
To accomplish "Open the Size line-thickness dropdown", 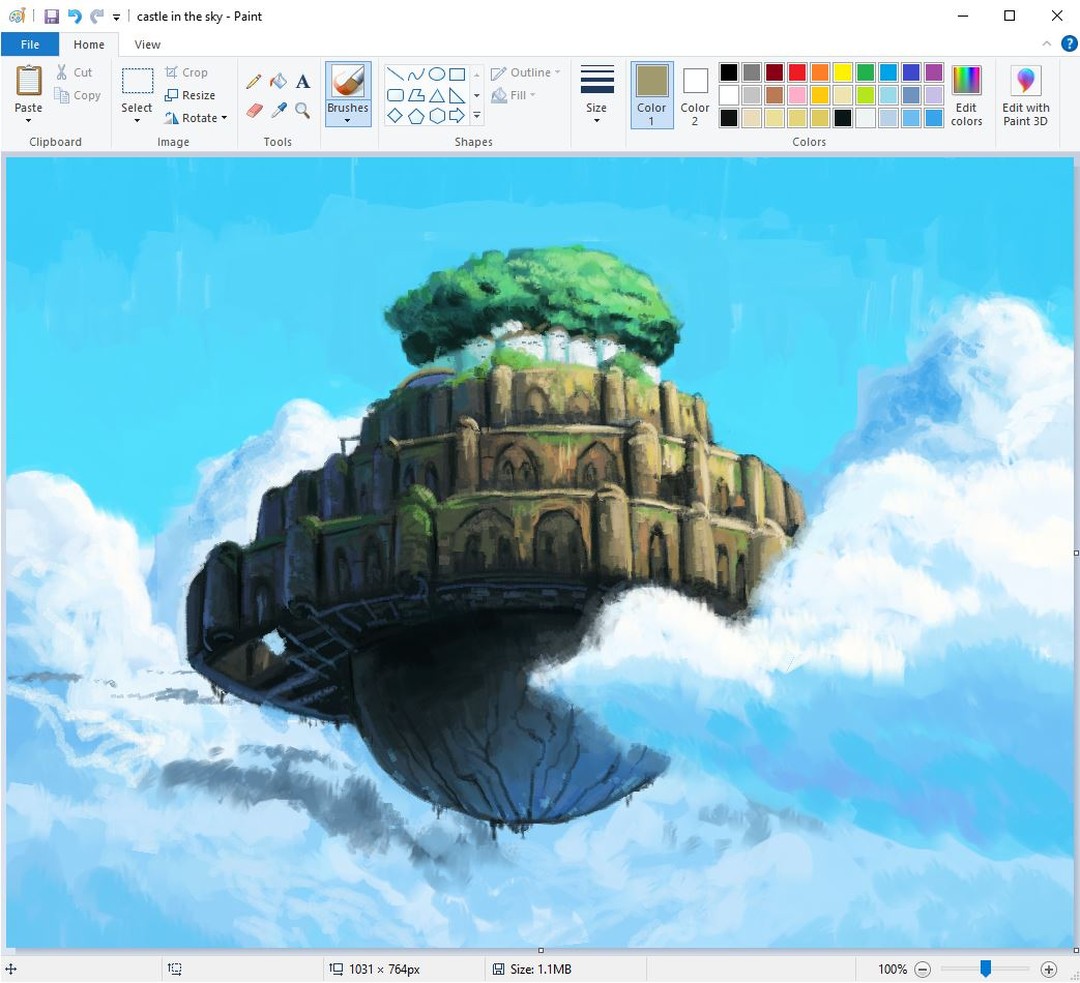I will tap(596, 95).
